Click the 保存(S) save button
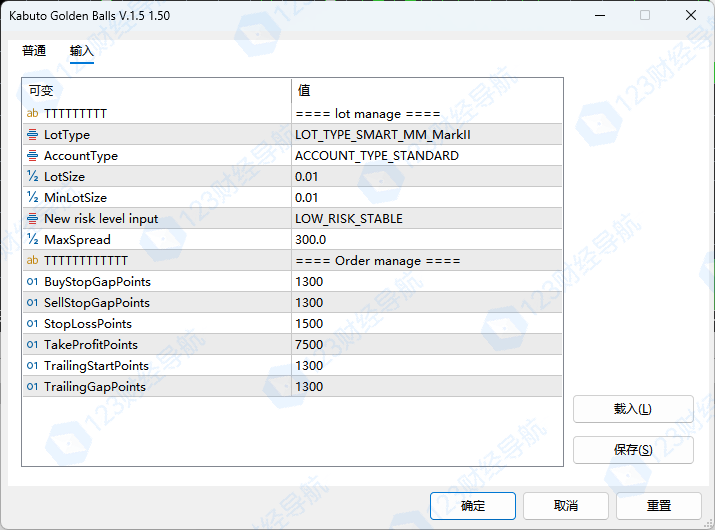Viewport: 715px width, 530px height. point(633,450)
